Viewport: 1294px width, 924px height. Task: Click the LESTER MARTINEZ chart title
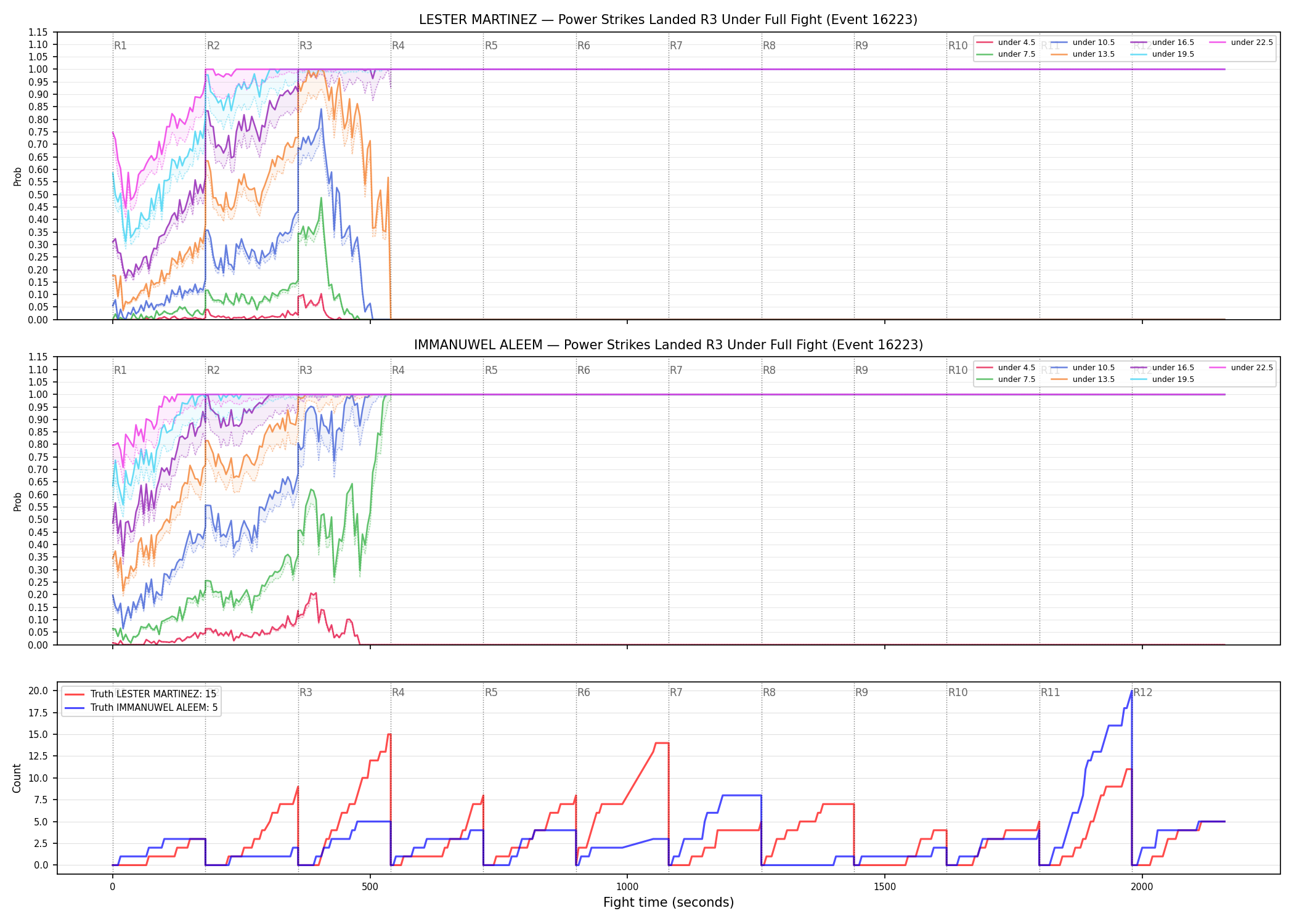tap(668, 20)
